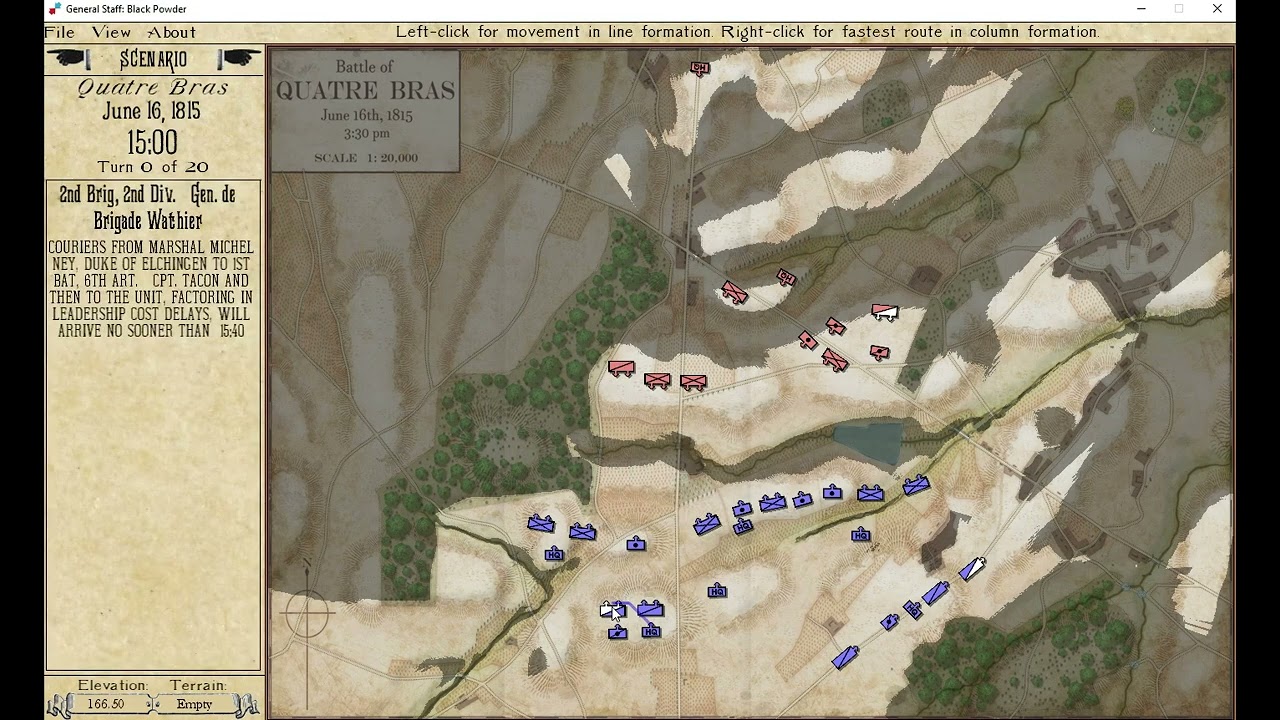Open the View menu
Screen dimensions: 1280x720
click(x=111, y=32)
